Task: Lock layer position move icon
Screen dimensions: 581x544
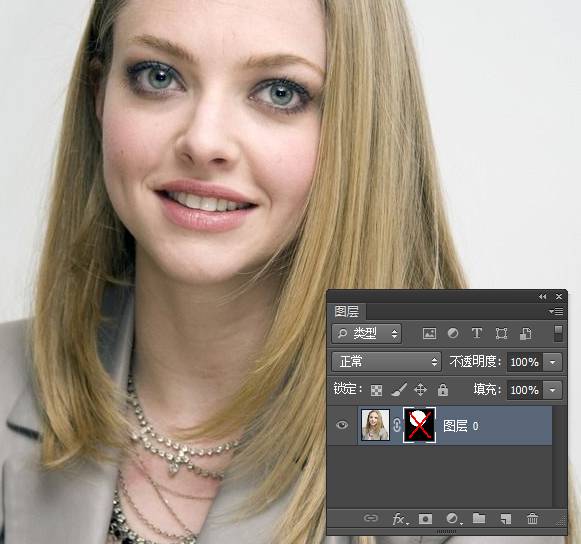Action: pos(421,390)
